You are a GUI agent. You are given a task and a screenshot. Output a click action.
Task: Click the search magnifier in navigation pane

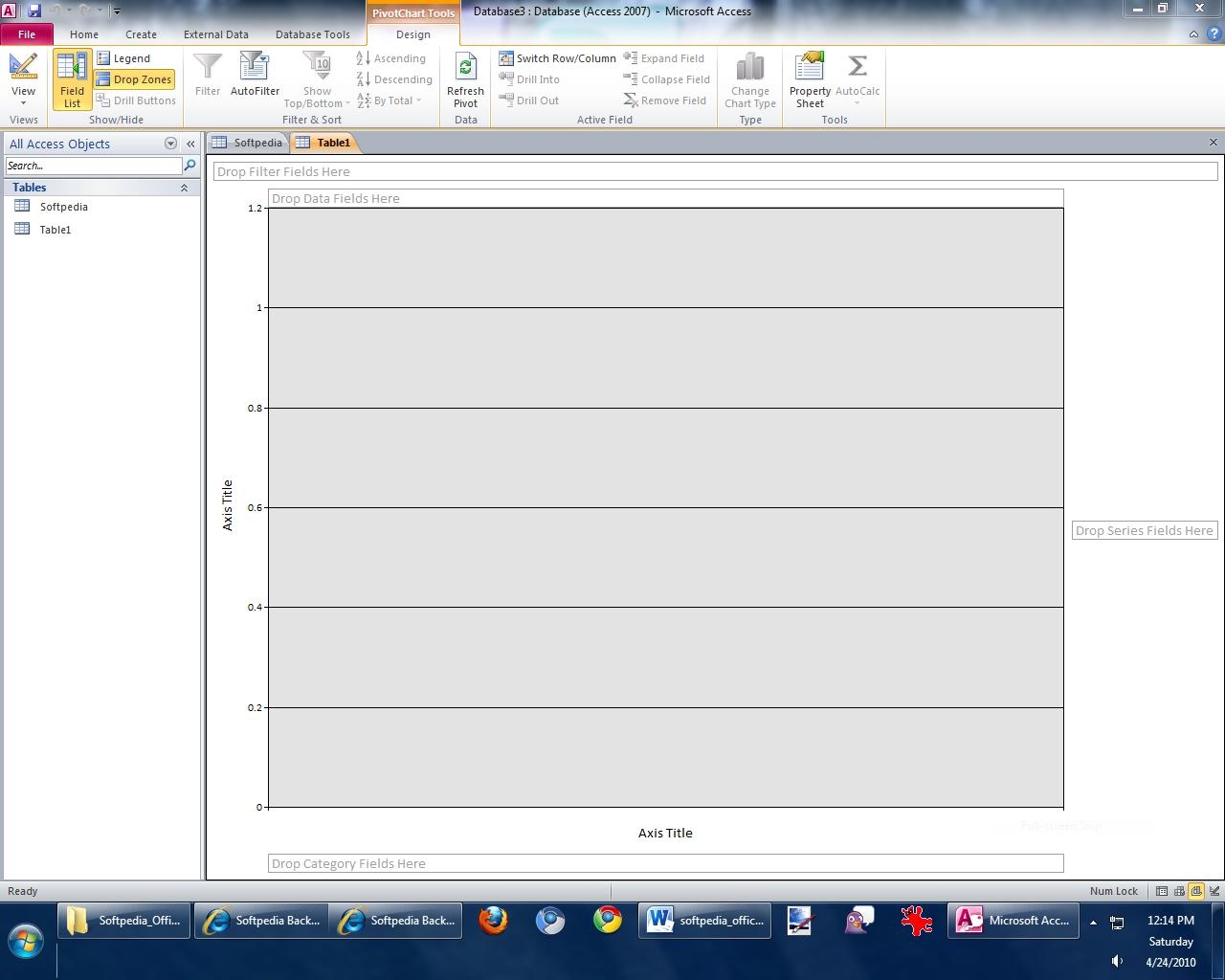click(189, 166)
